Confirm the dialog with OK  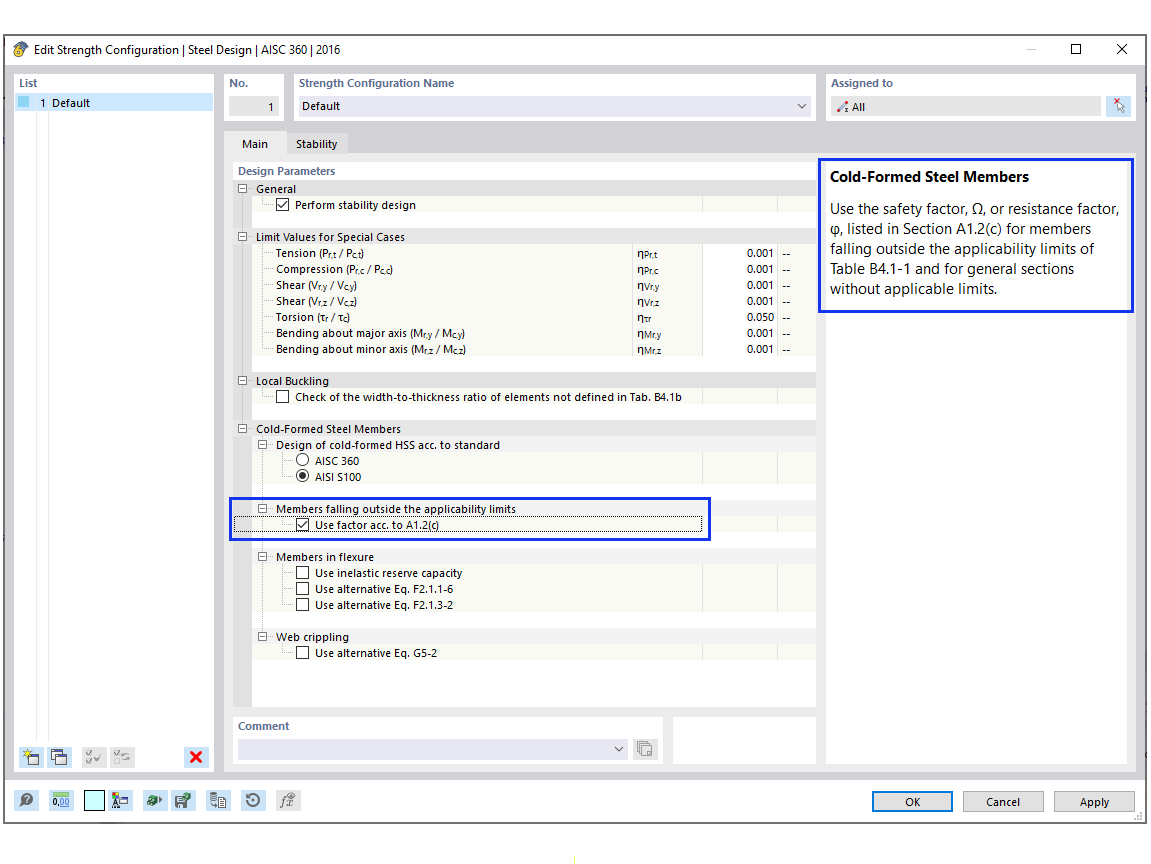(x=911, y=801)
